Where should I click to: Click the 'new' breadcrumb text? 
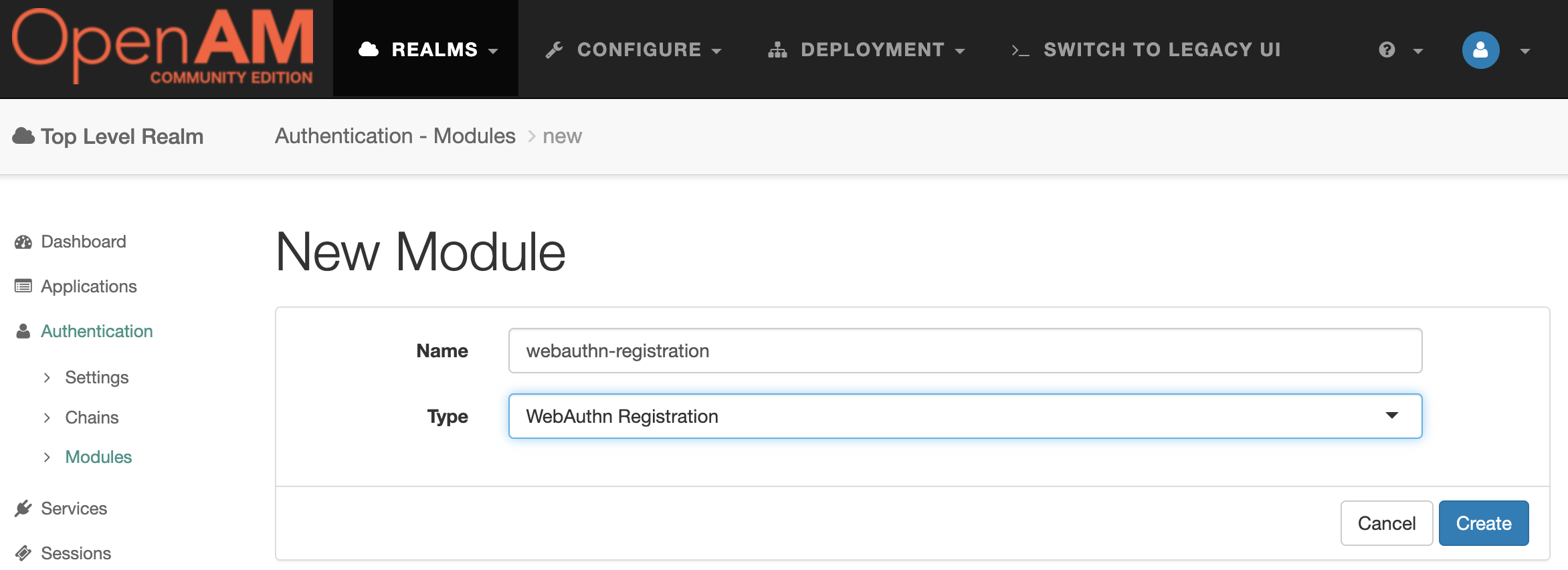(562, 136)
